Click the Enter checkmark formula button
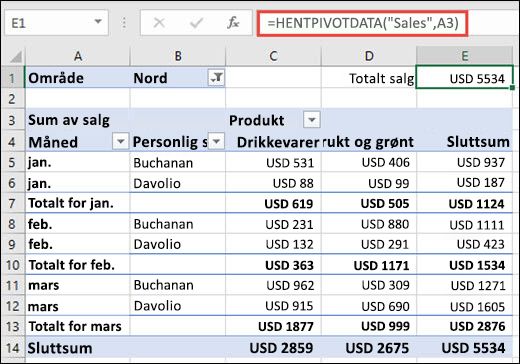This screenshot has height=364, width=520. [x=196, y=23]
